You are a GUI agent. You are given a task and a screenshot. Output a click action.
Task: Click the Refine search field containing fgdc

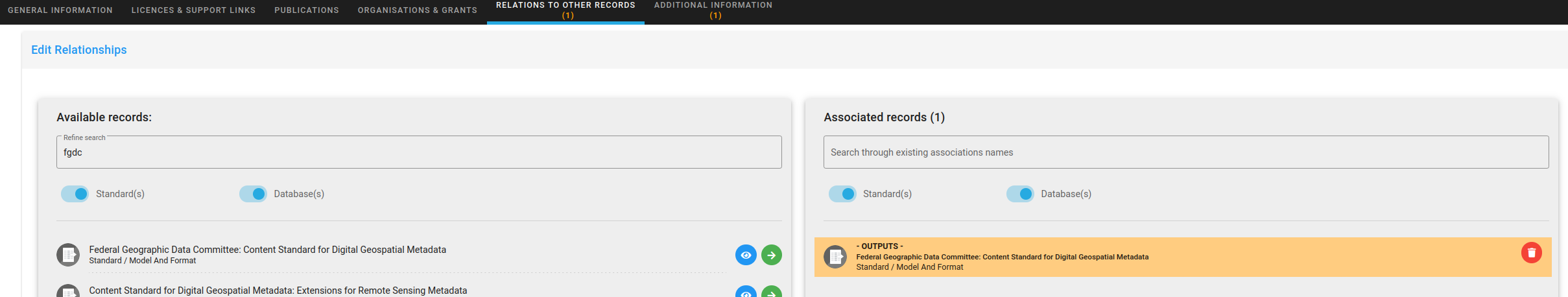point(419,152)
